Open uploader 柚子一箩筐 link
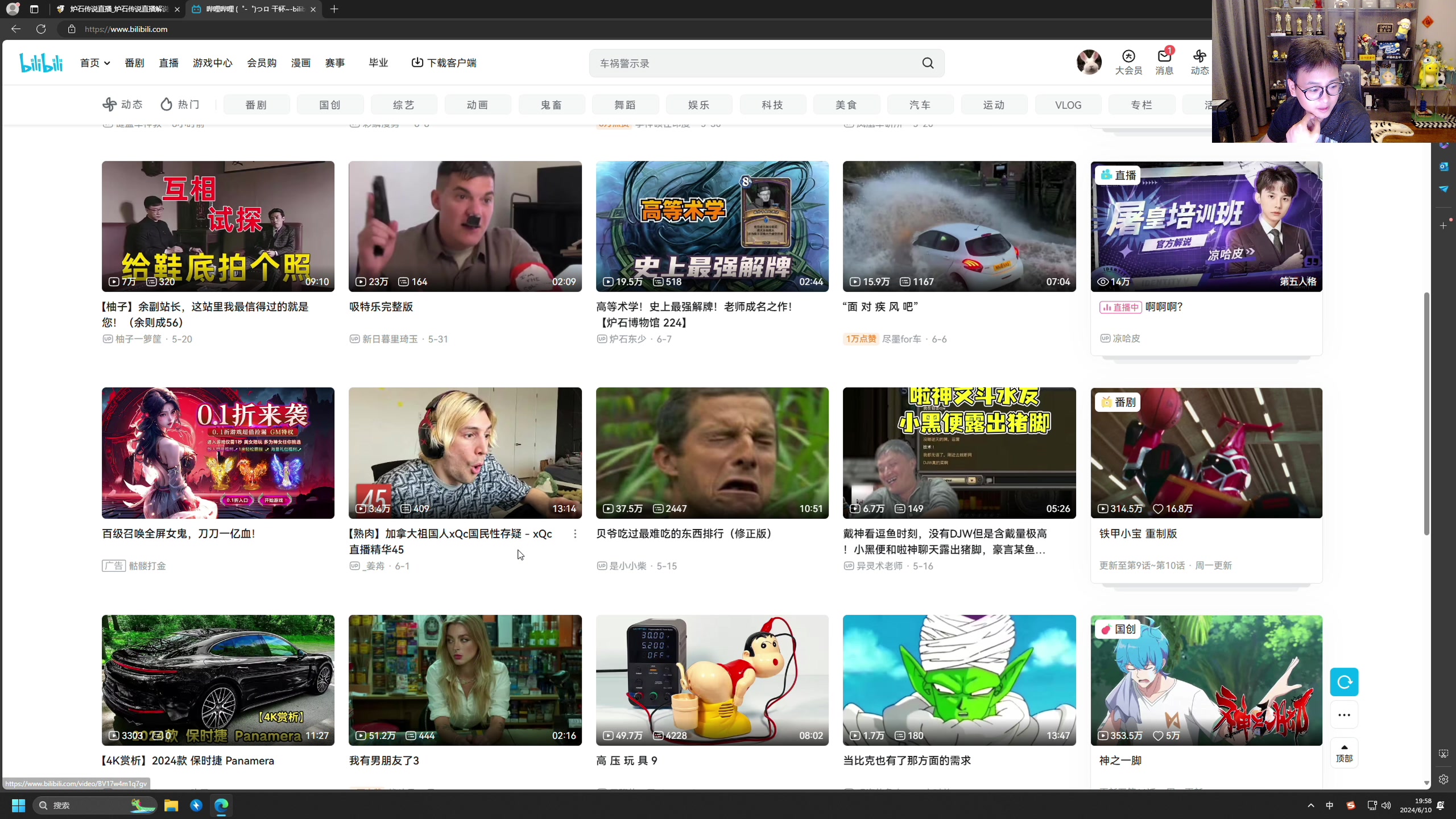1456x819 pixels. point(138,339)
